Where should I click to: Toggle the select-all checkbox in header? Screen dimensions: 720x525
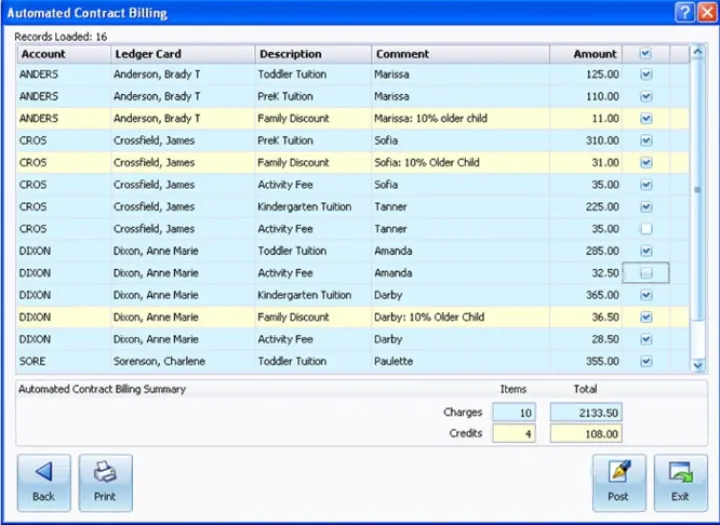tap(645, 54)
